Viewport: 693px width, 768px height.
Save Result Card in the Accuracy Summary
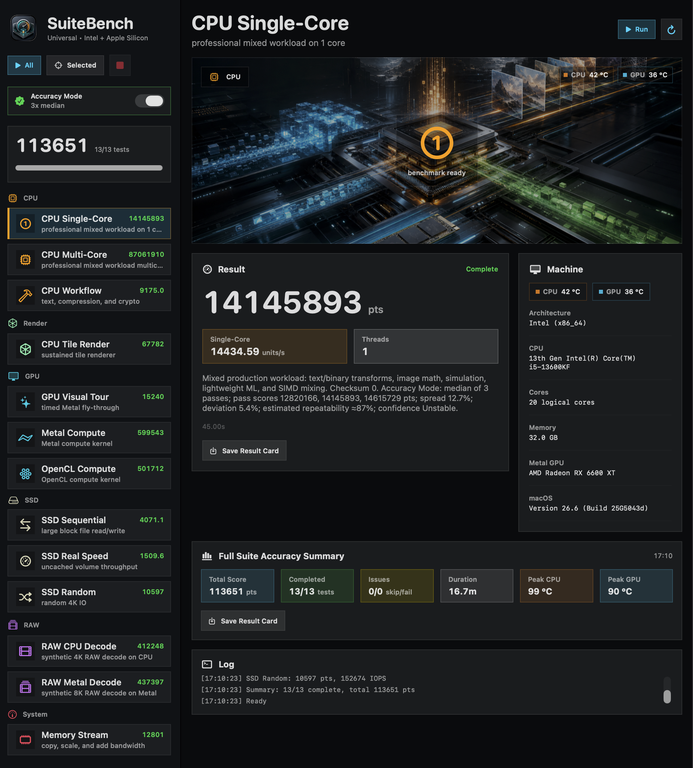coord(243,621)
